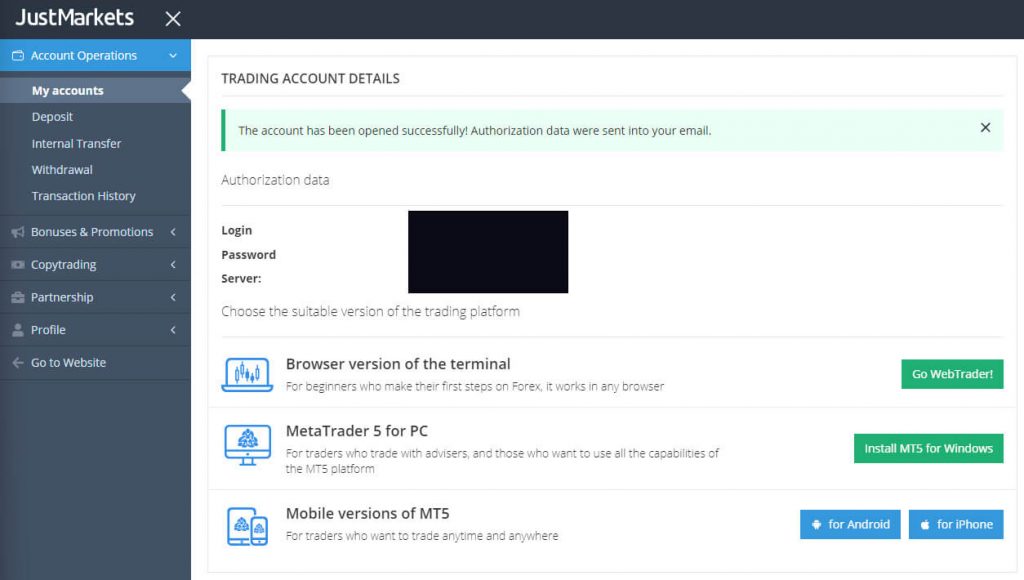The image size is (1024, 580).
Task: Click the browser terminal candlestick icon
Action: pyautogui.click(x=246, y=374)
